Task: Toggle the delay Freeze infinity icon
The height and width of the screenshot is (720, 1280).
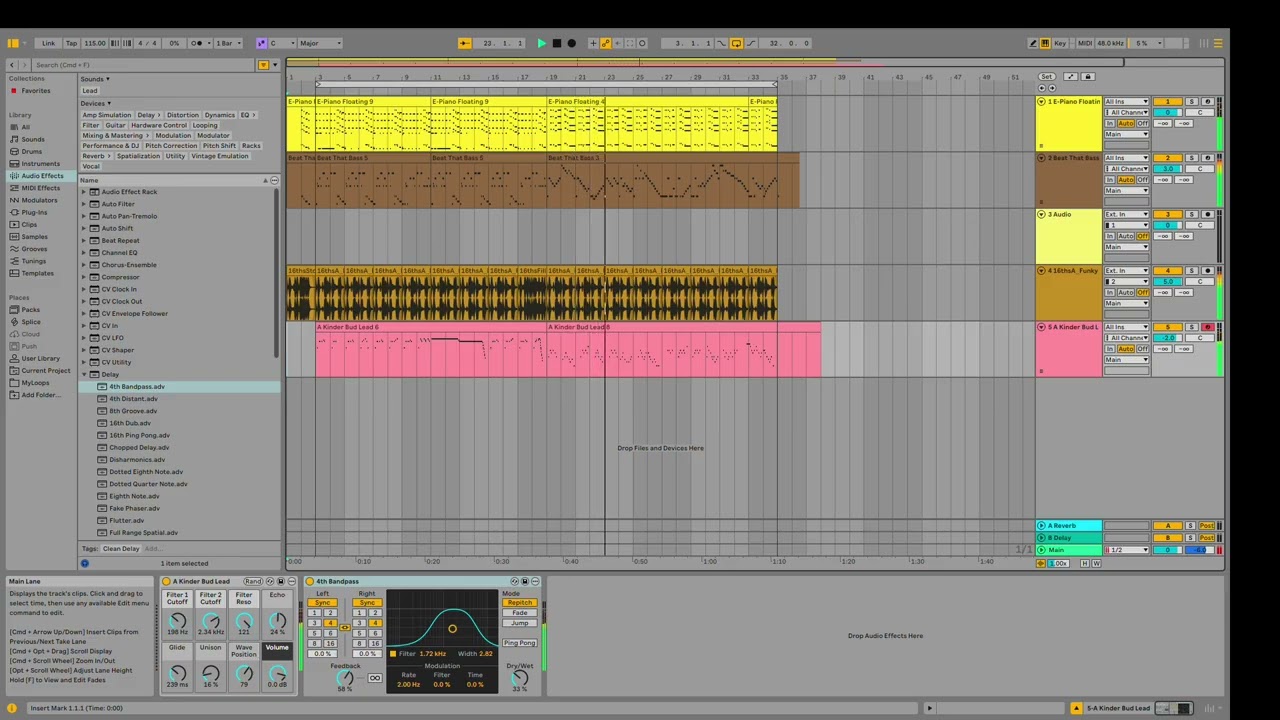Action: point(374,678)
